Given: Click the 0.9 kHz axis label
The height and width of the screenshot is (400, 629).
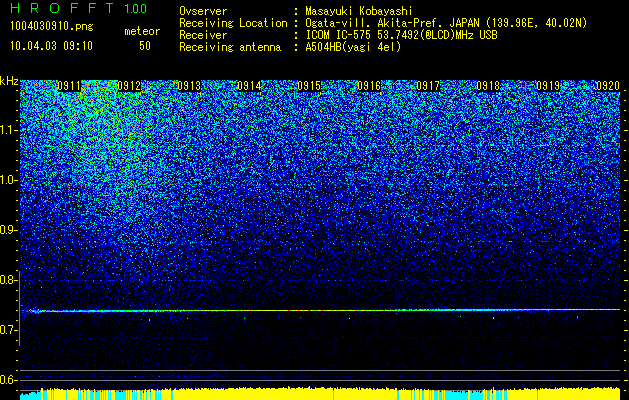Looking at the screenshot, I should point(9,230).
